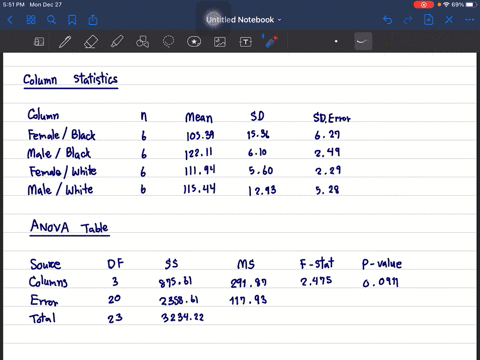Image resolution: width=480 pixels, height=360 pixels.
Task: Tap the 'P-value' column header
Action: click(x=382, y=264)
